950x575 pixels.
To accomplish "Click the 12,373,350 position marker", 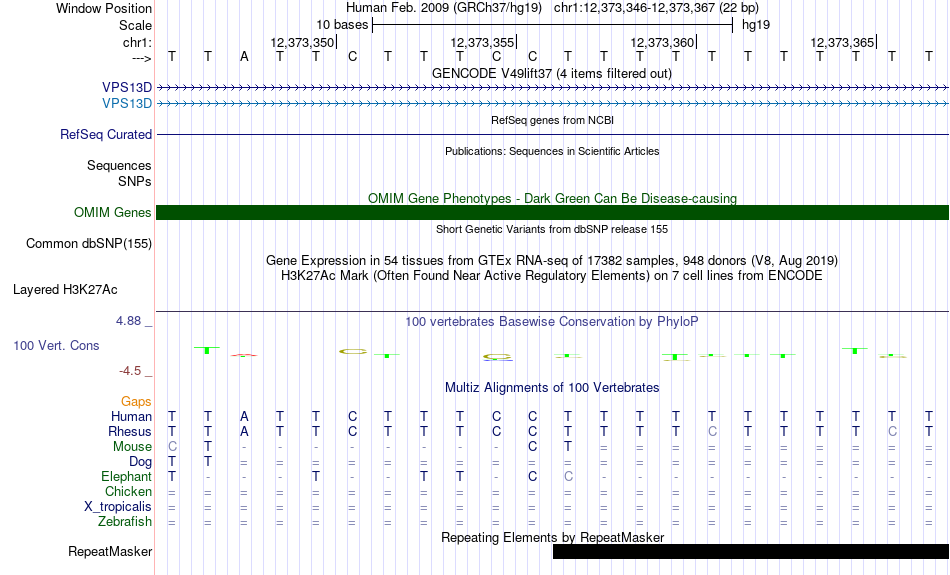I will tap(302, 42).
